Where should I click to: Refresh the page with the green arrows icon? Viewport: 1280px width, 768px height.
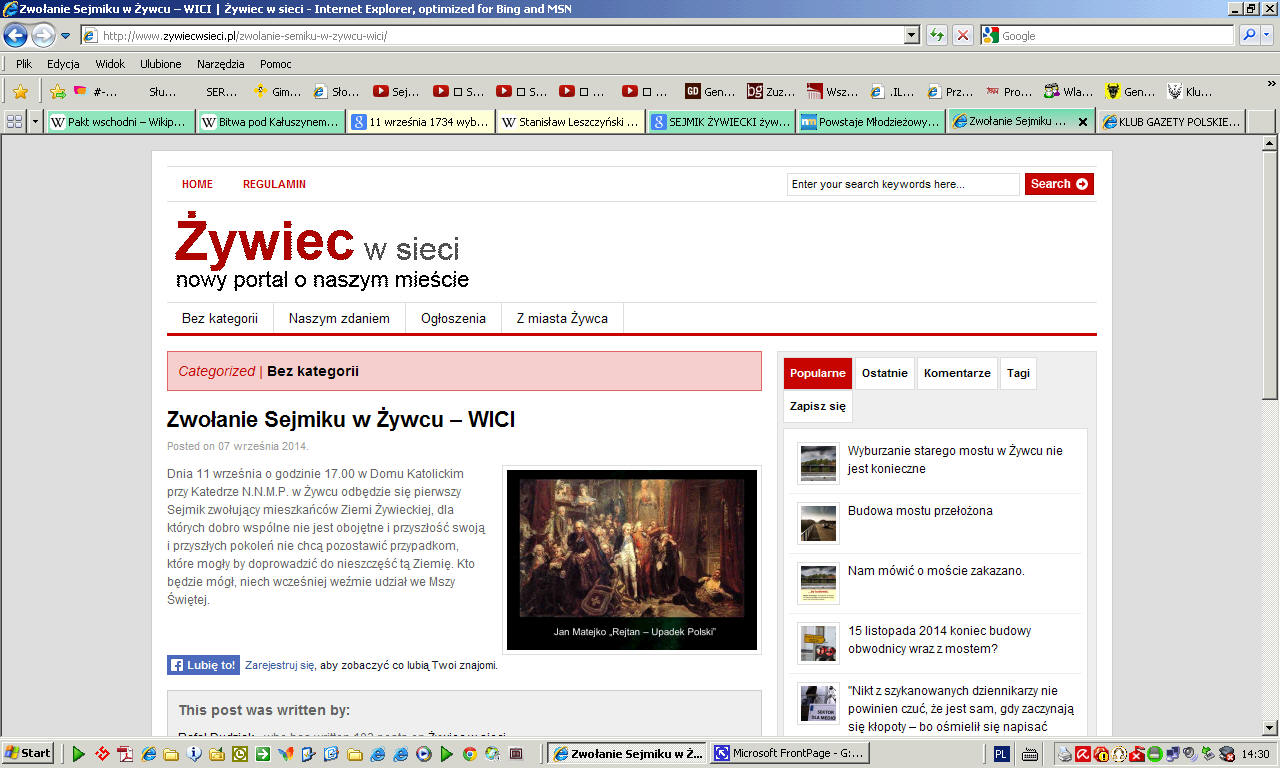937,35
